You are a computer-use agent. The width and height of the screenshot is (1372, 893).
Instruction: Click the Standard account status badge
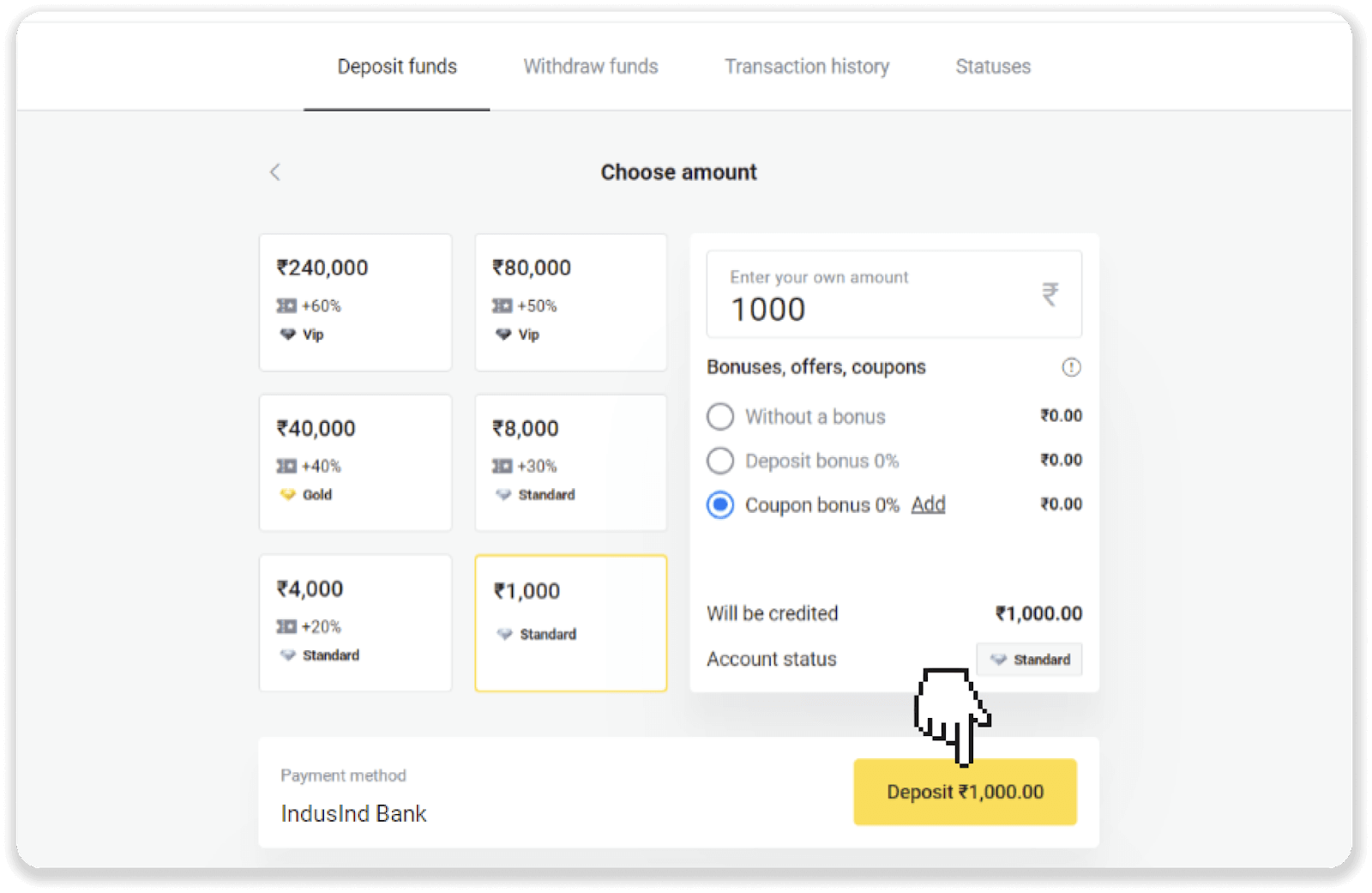[1029, 660]
